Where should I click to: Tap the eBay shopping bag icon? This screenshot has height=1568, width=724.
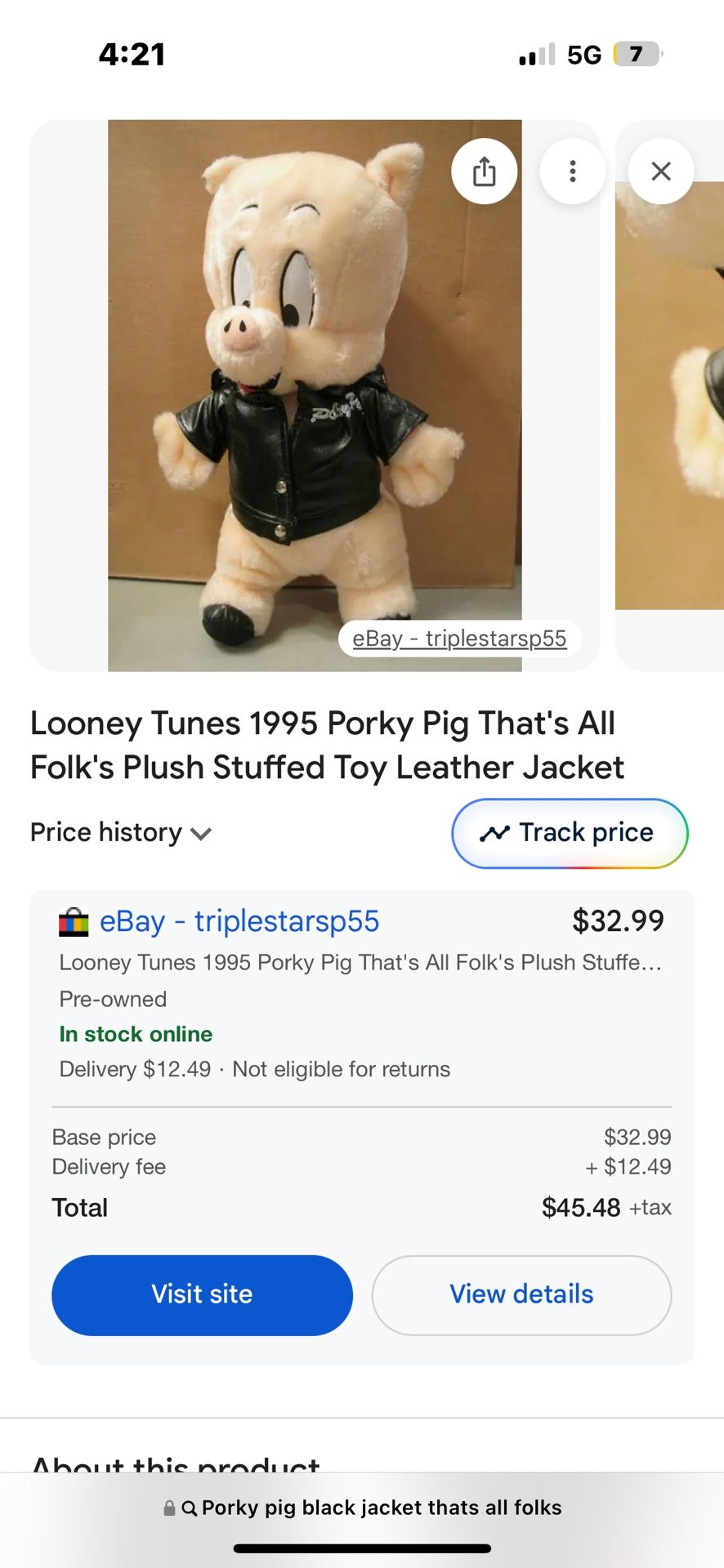point(74,922)
